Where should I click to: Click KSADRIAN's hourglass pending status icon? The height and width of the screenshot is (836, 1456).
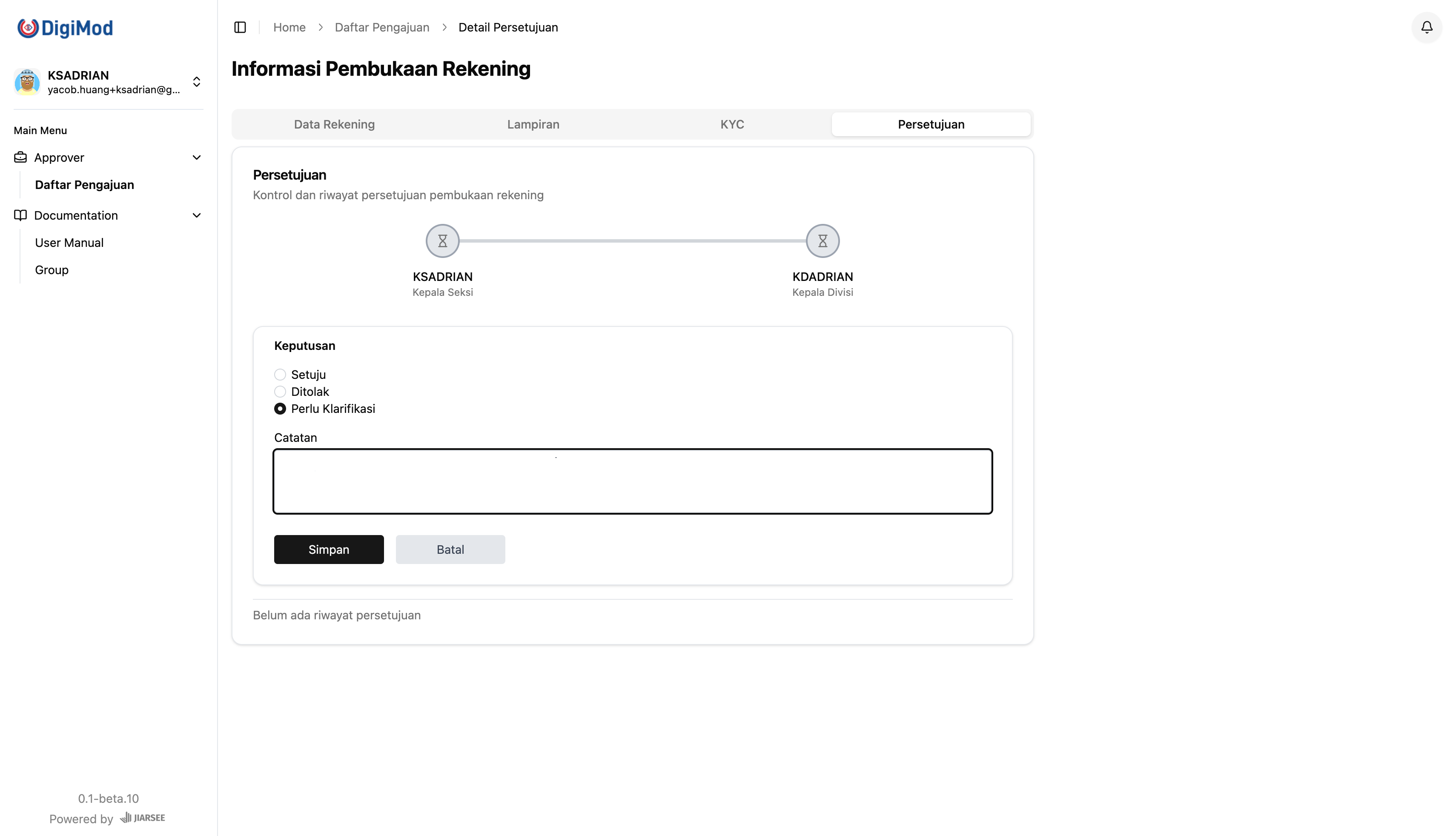[x=442, y=240]
